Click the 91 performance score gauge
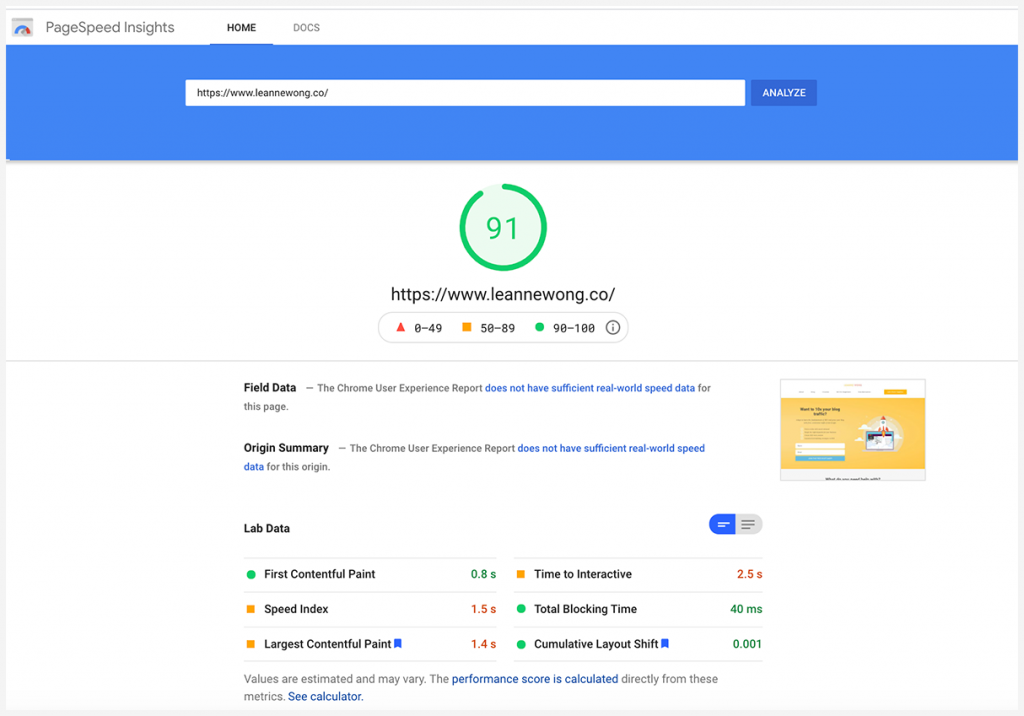1024x716 pixels. coord(503,227)
